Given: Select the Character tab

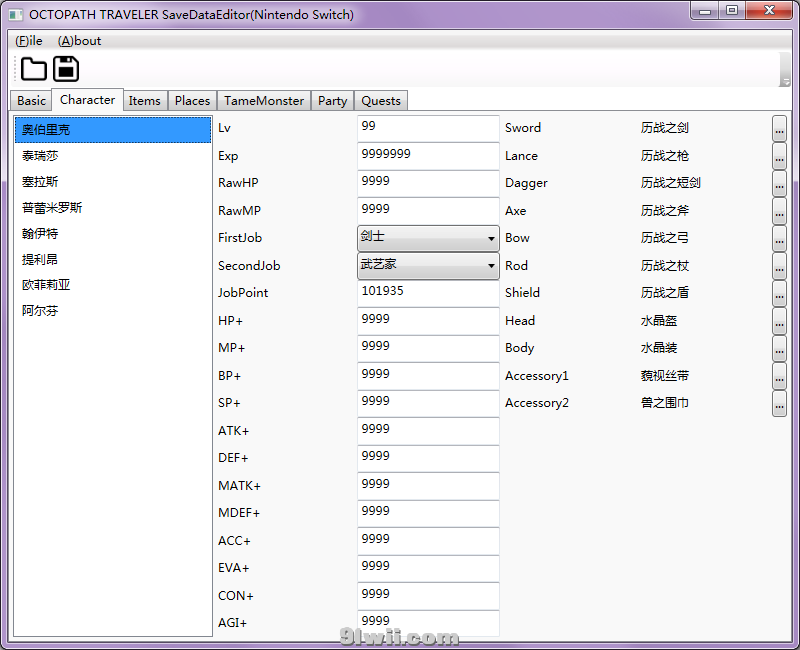Looking at the screenshot, I should [87, 99].
